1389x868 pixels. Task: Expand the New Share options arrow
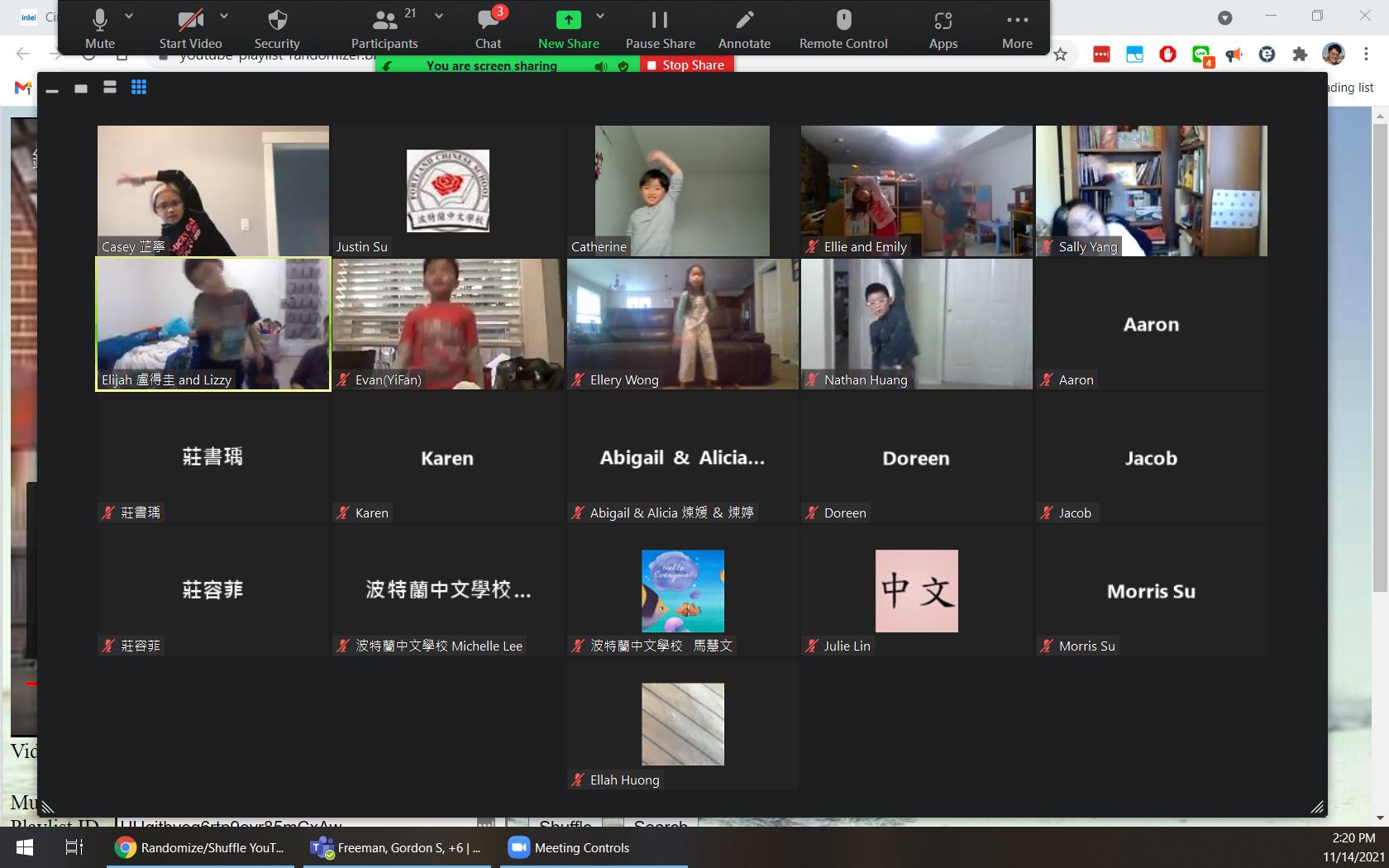click(x=600, y=16)
